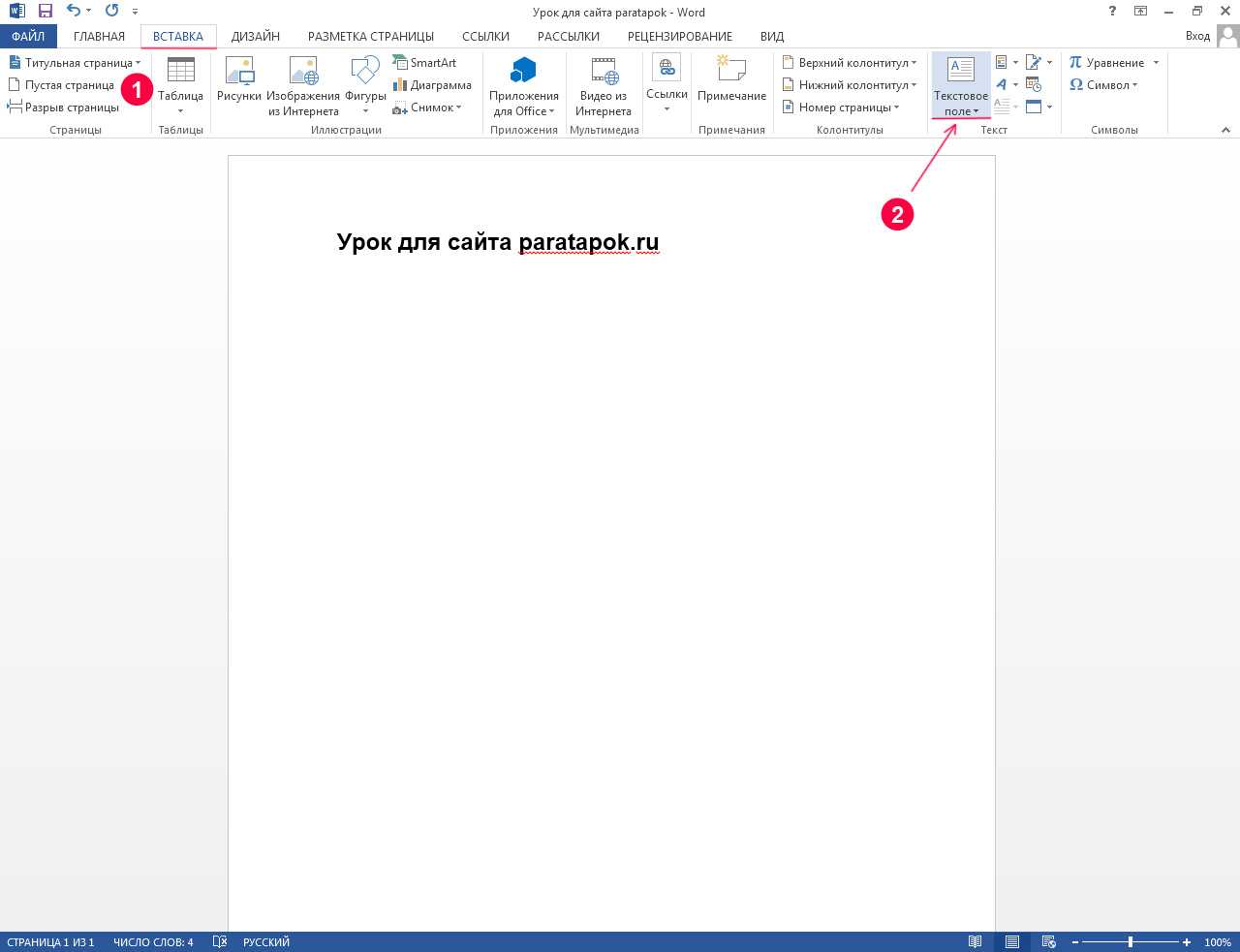This screenshot has height=952, width=1240.
Task: Switch to the ВИД tab
Action: 772,36
